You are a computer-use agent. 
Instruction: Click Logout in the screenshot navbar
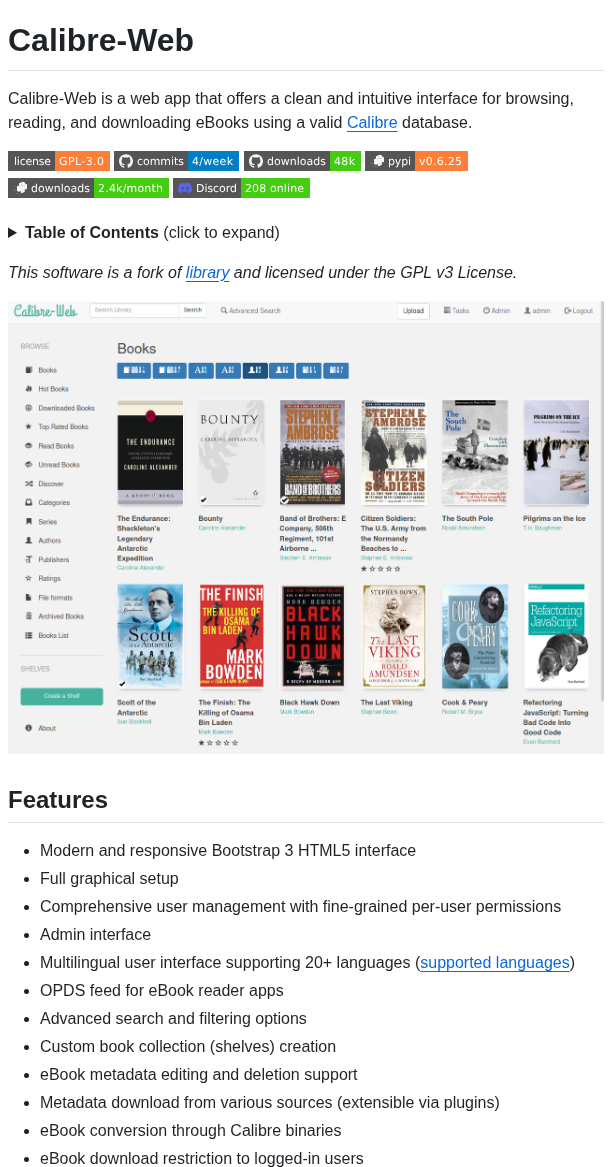(578, 310)
